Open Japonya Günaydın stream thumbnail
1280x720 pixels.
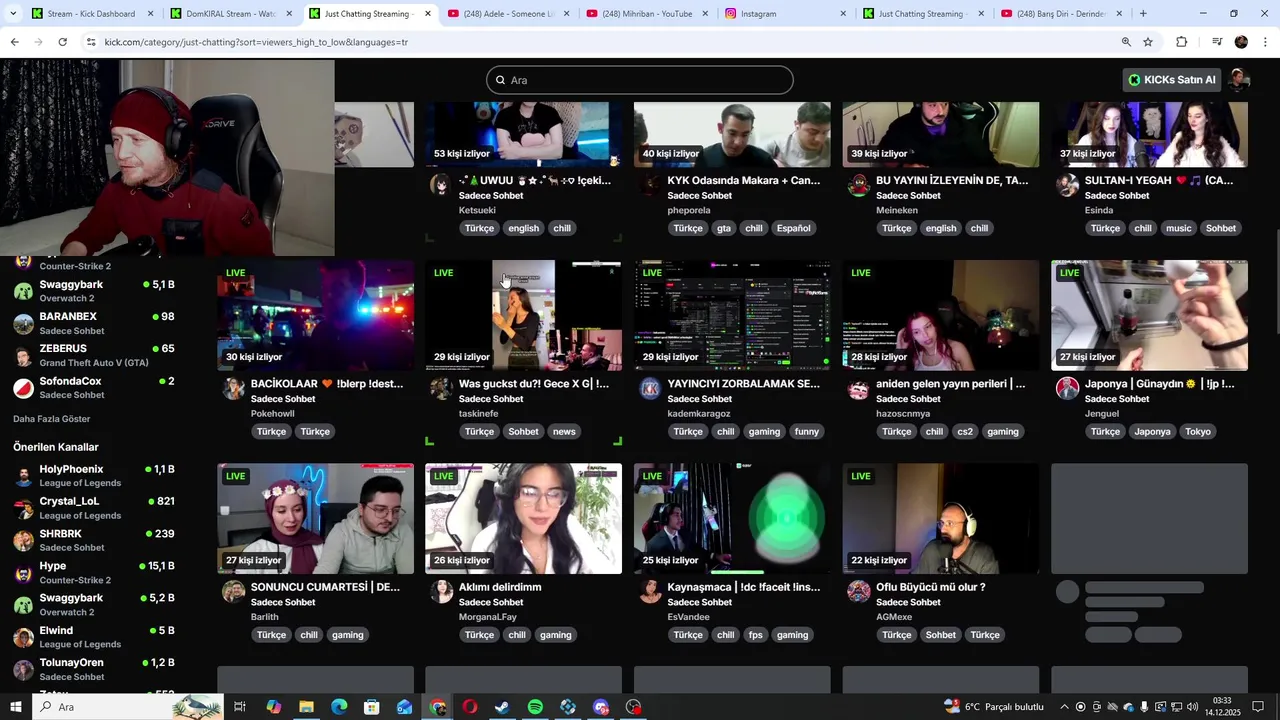coord(1149,316)
